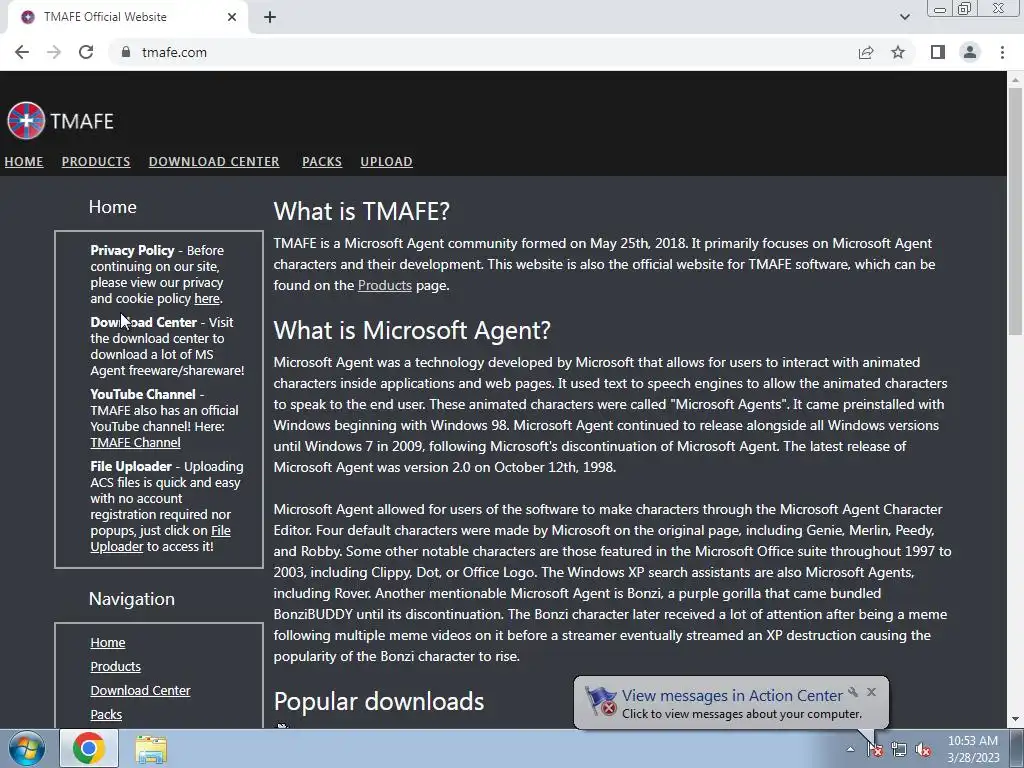Bookmark this page with star icon
The width and height of the screenshot is (1024, 768).
click(x=898, y=52)
